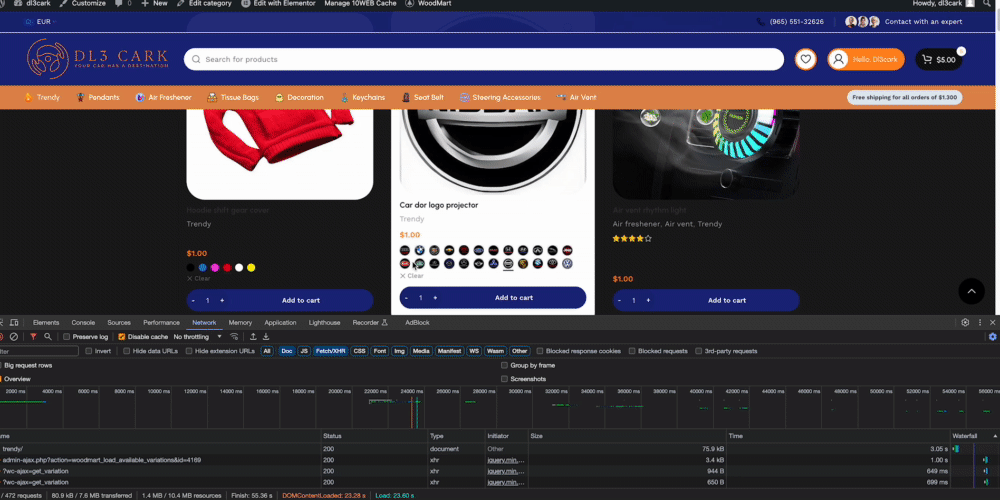Open Steering Accessories menu item

click(500, 98)
